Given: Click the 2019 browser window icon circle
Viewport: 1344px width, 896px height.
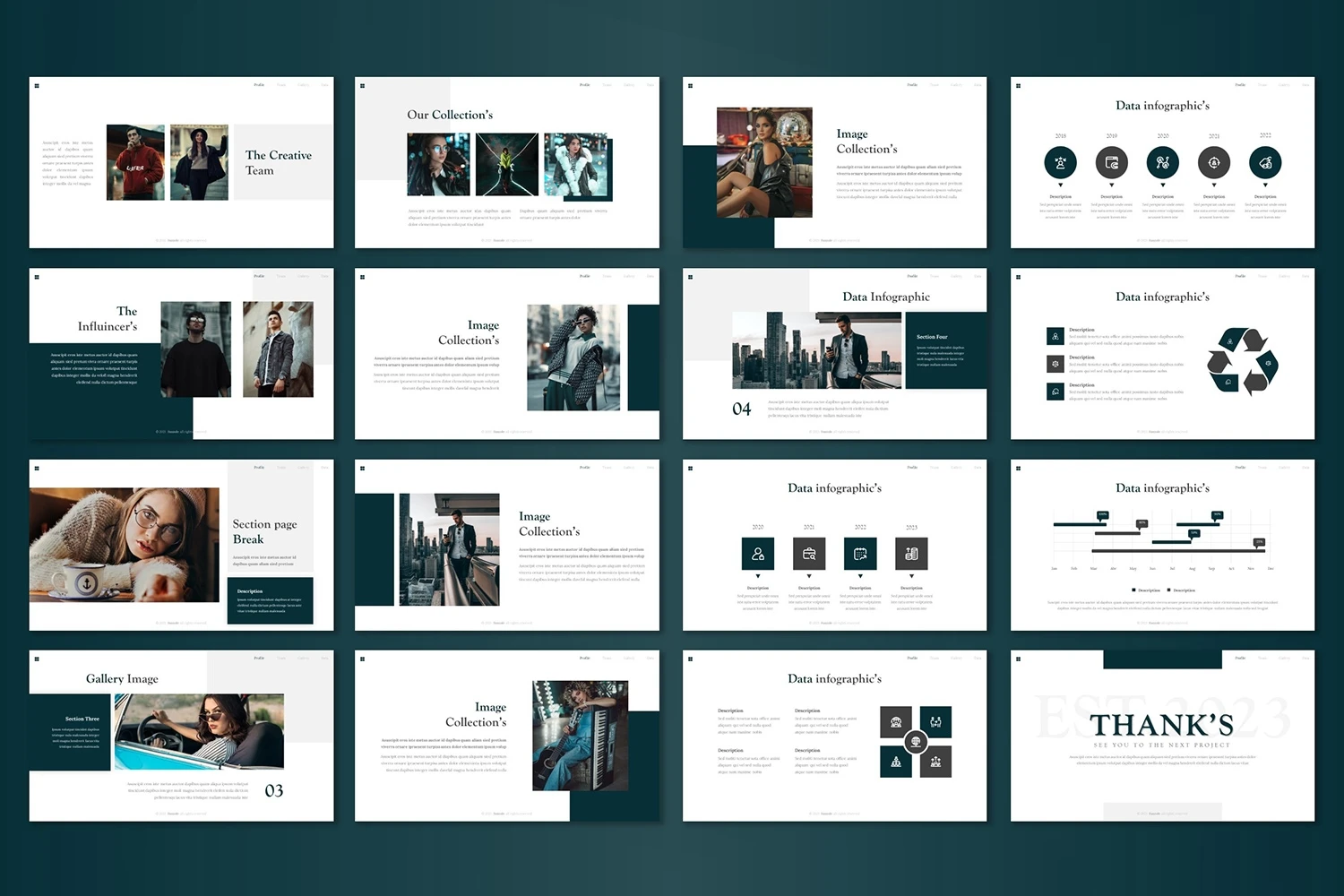Looking at the screenshot, I should pyautogui.click(x=1111, y=163).
